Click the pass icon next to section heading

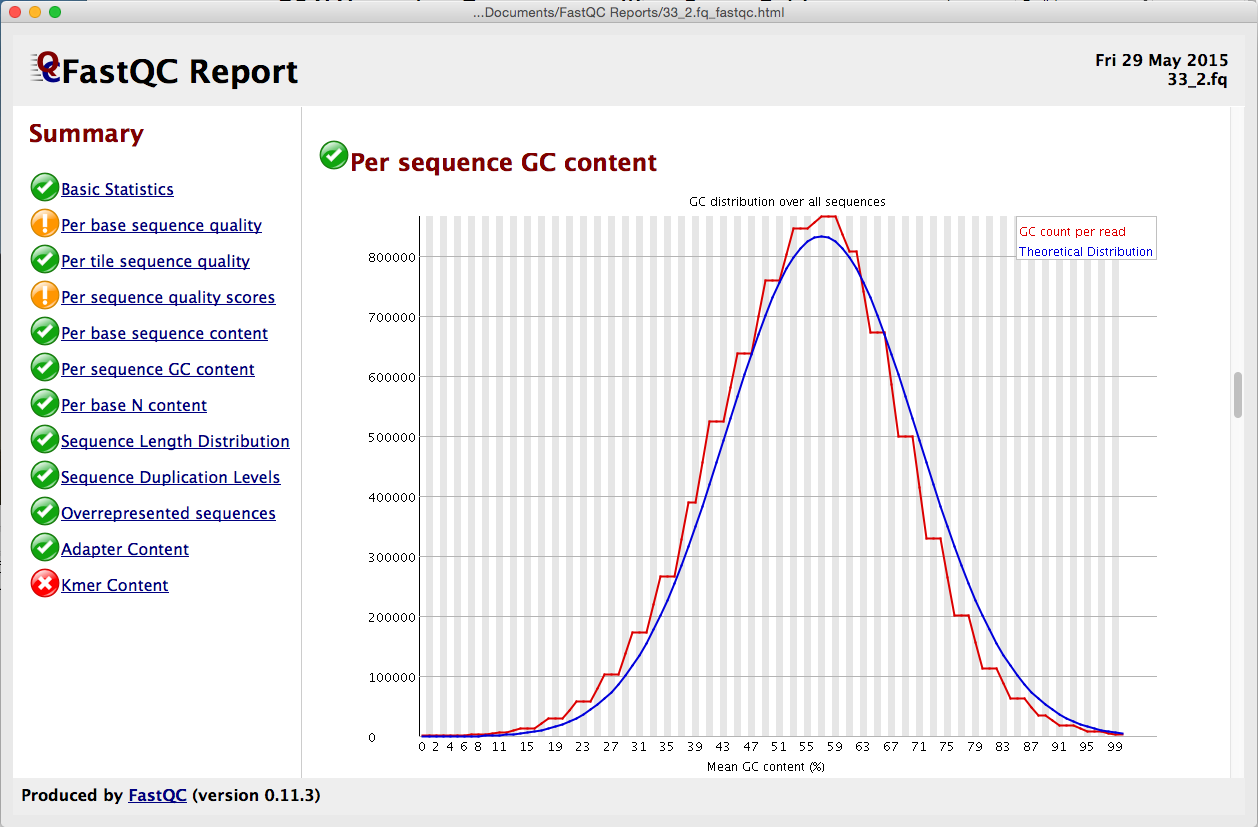pyautogui.click(x=333, y=157)
